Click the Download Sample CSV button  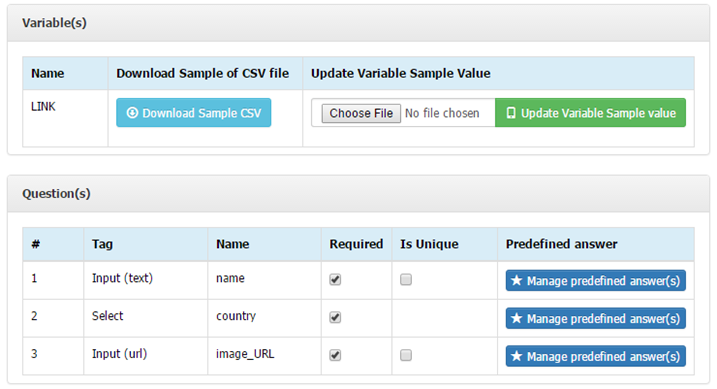193,112
